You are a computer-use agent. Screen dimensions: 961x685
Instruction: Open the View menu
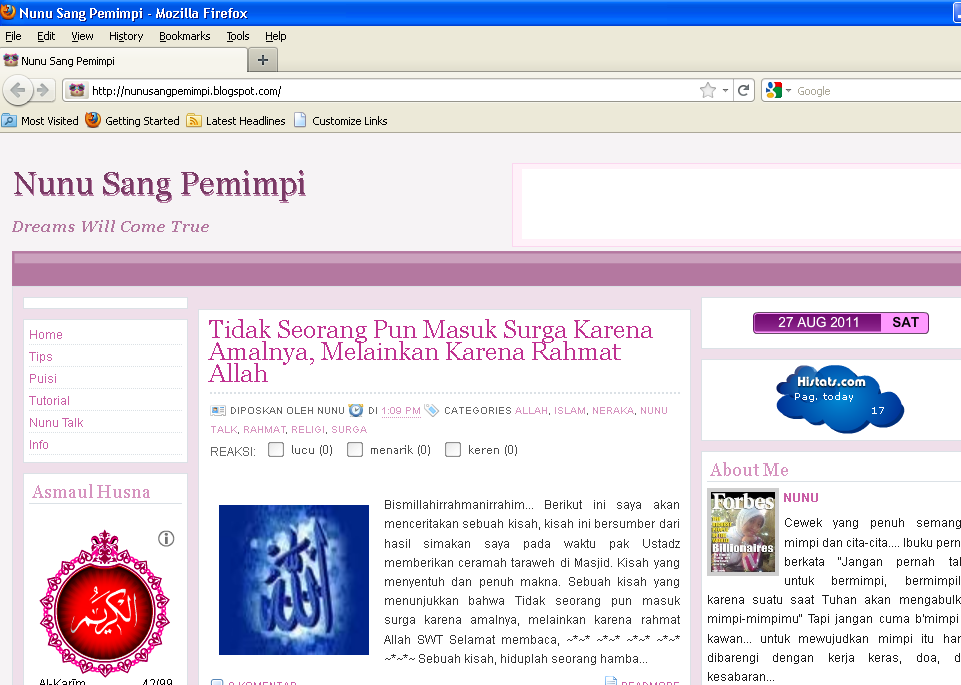pyautogui.click(x=82, y=36)
